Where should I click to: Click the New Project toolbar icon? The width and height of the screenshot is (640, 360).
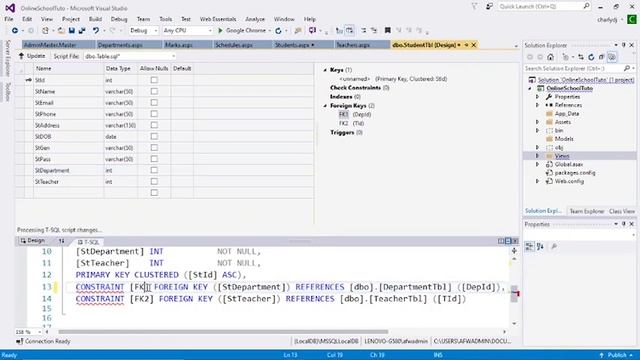tap(45, 31)
